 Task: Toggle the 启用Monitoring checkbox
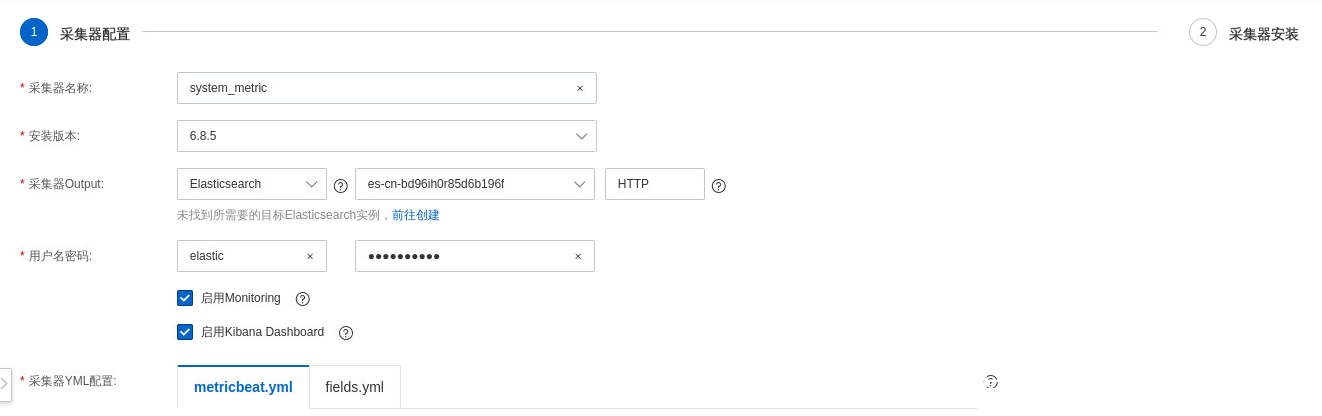coord(185,298)
